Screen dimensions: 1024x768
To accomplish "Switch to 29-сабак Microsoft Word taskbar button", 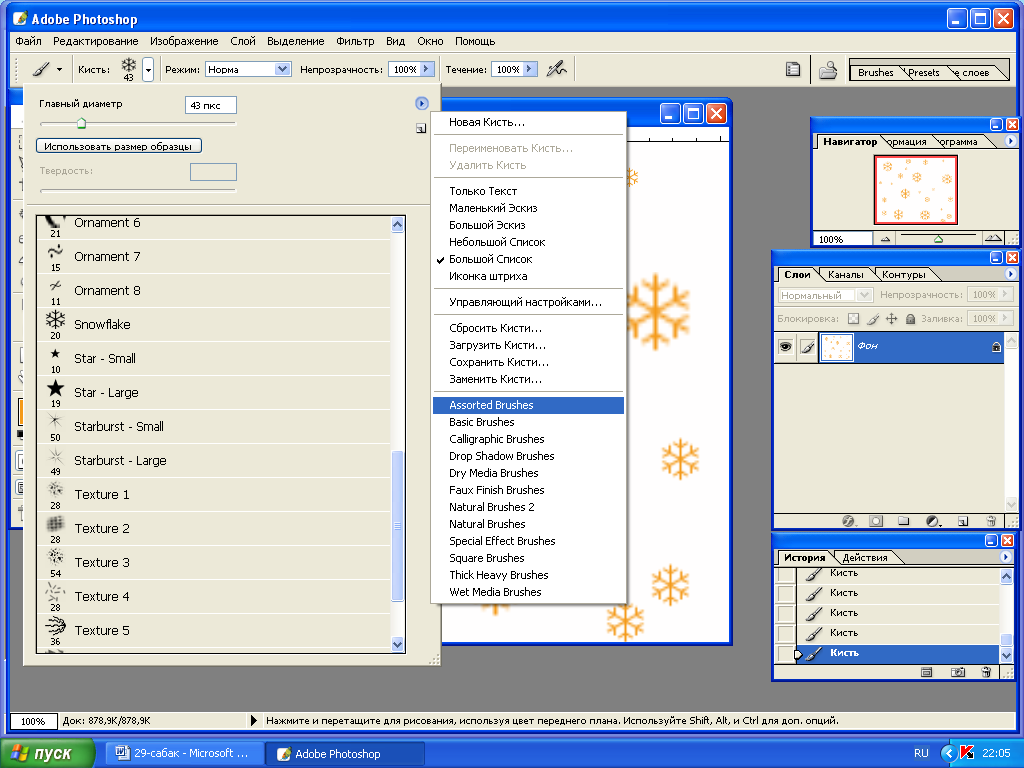I will click(183, 753).
